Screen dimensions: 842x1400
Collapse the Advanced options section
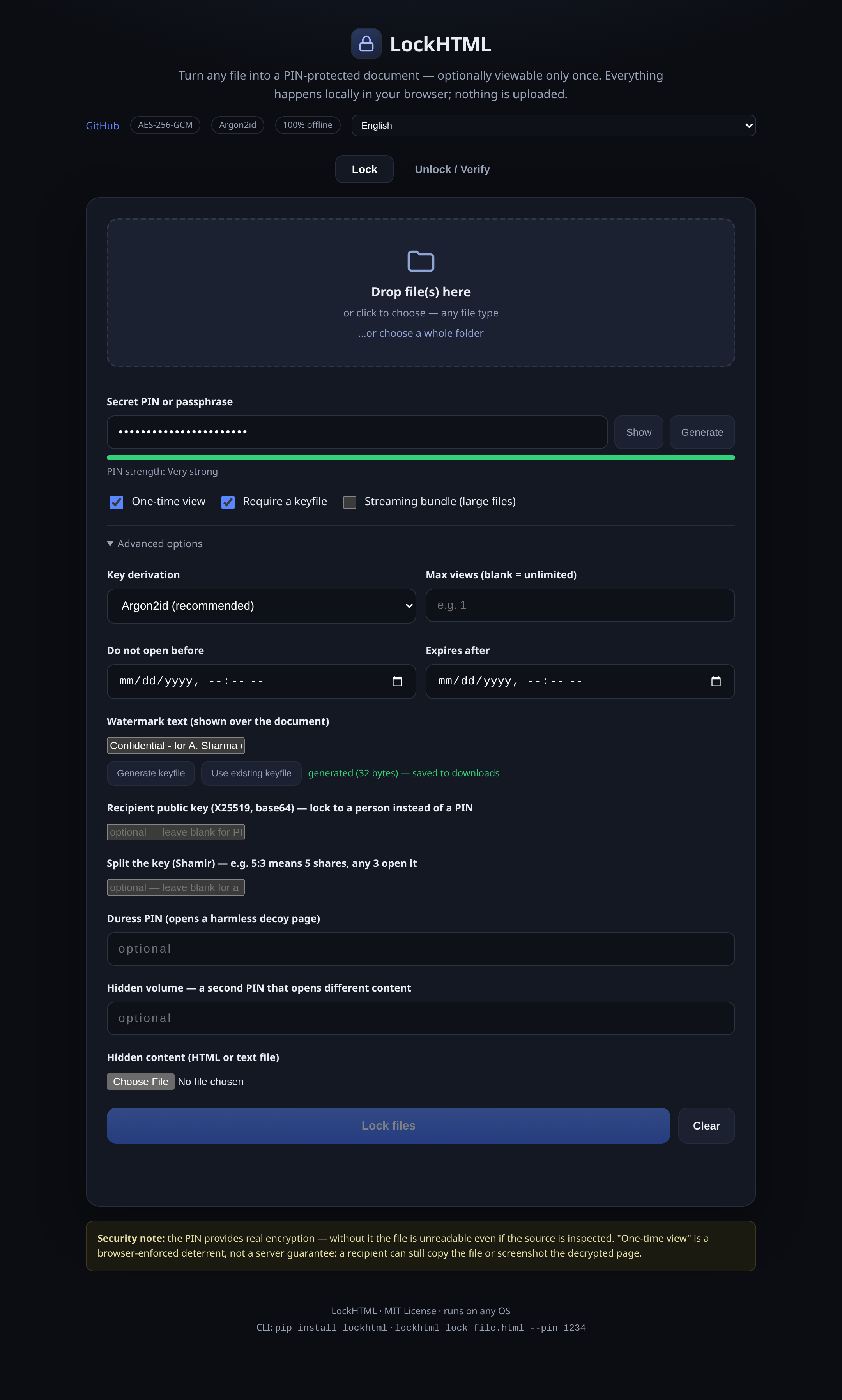pos(155,543)
